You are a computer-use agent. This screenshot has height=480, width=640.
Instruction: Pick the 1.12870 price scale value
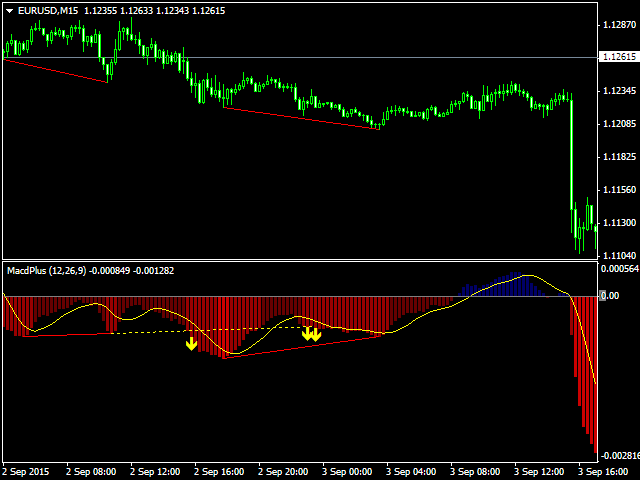tap(619, 25)
